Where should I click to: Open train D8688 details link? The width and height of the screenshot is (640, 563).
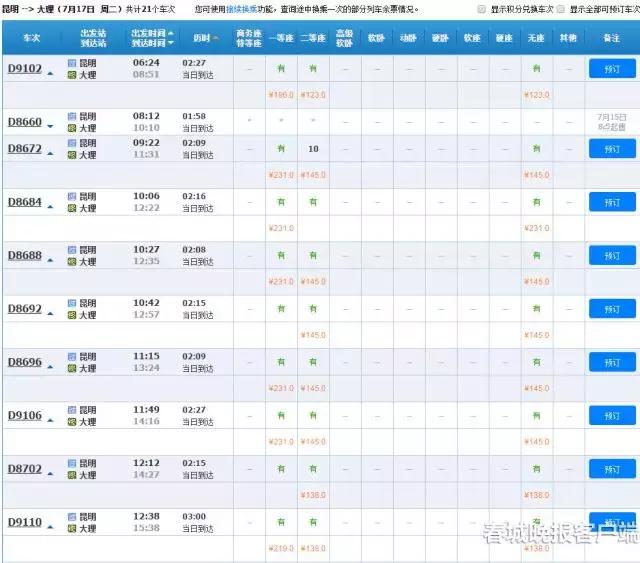point(24,255)
